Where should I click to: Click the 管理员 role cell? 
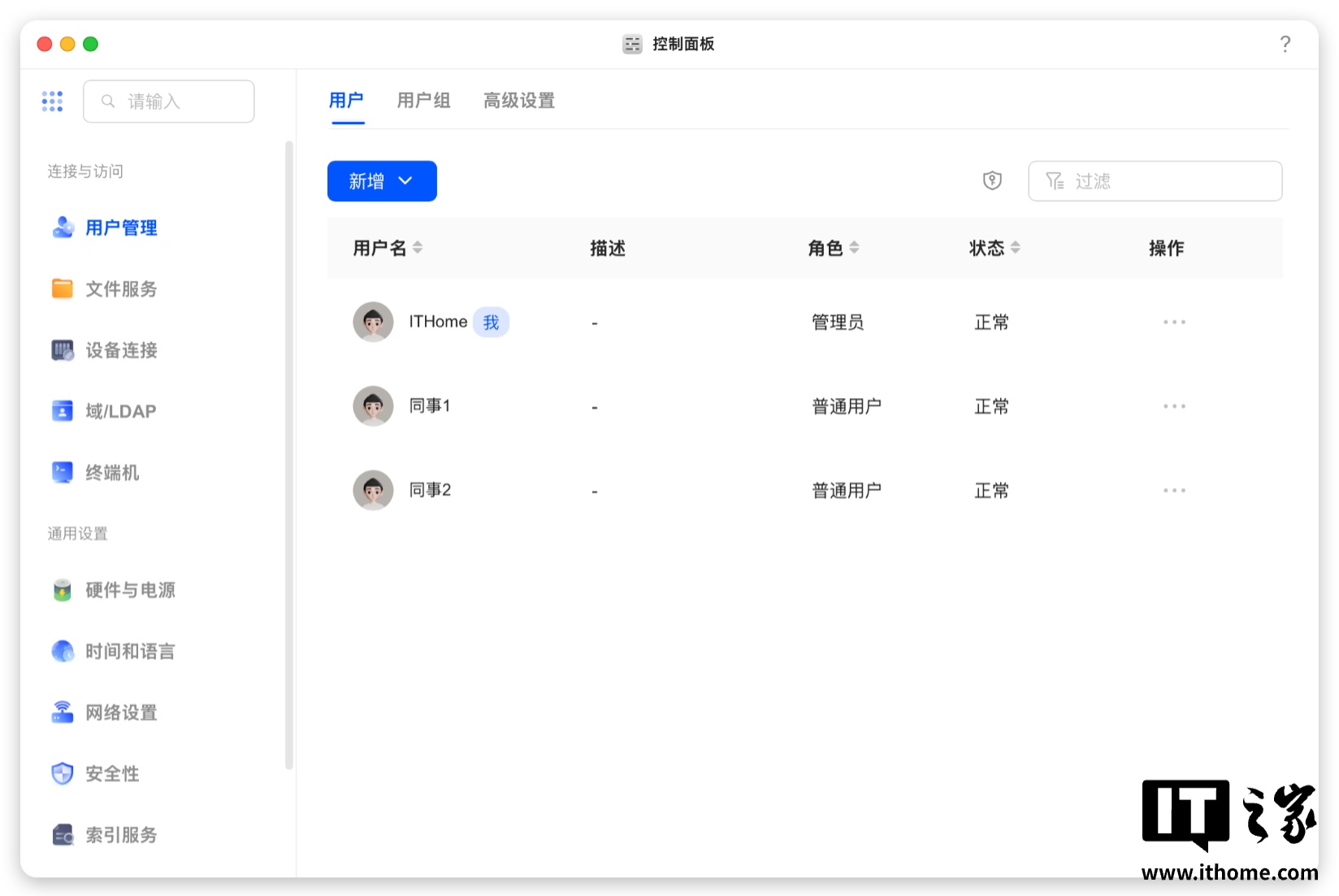(x=838, y=322)
